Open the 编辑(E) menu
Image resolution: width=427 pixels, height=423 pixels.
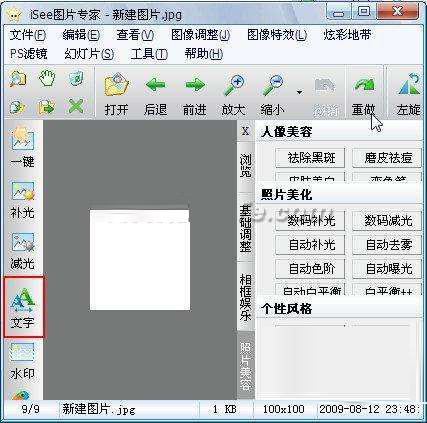(x=81, y=35)
